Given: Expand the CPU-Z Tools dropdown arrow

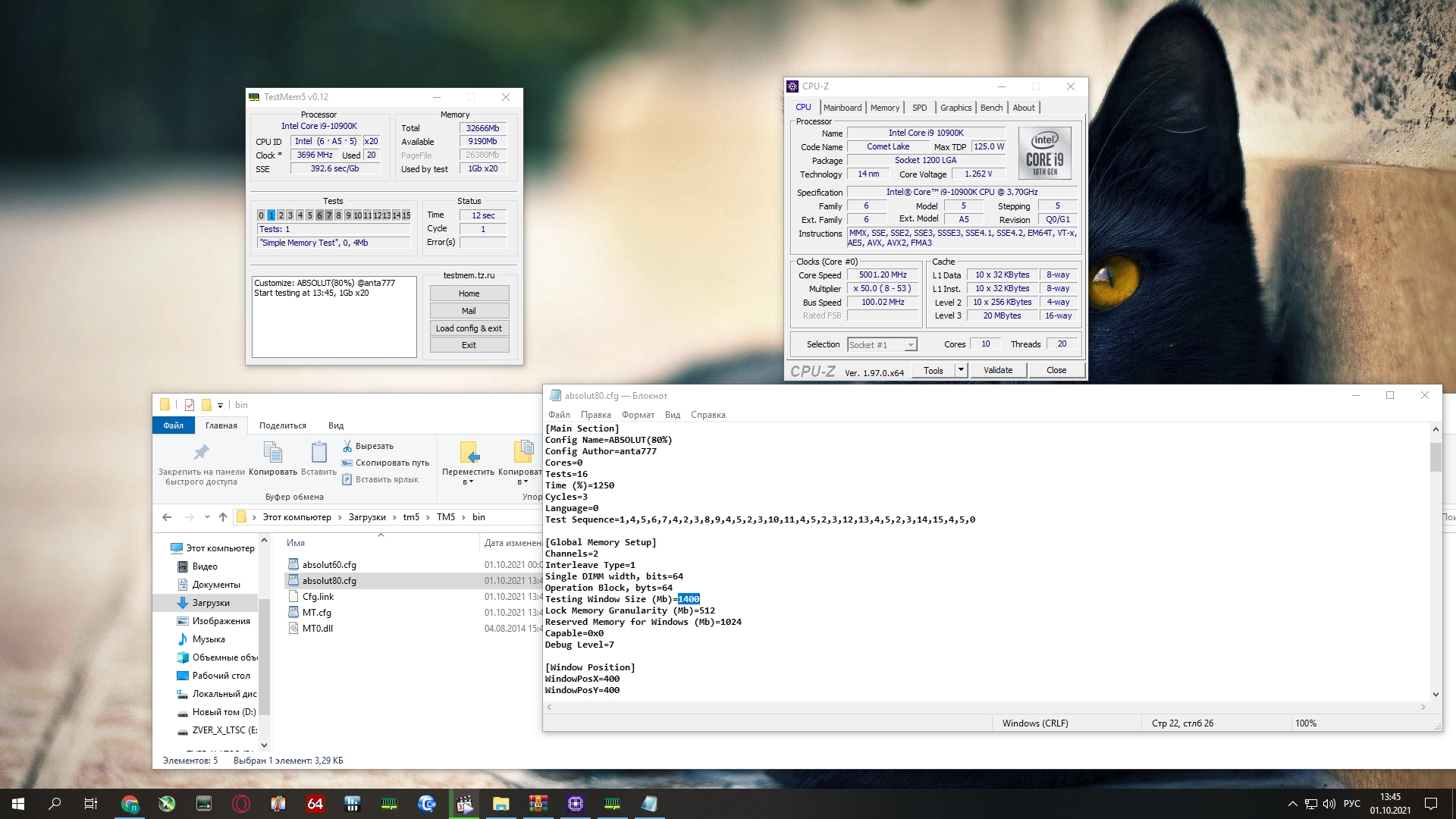Looking at the screenshot, I should (x=961, y=370).
